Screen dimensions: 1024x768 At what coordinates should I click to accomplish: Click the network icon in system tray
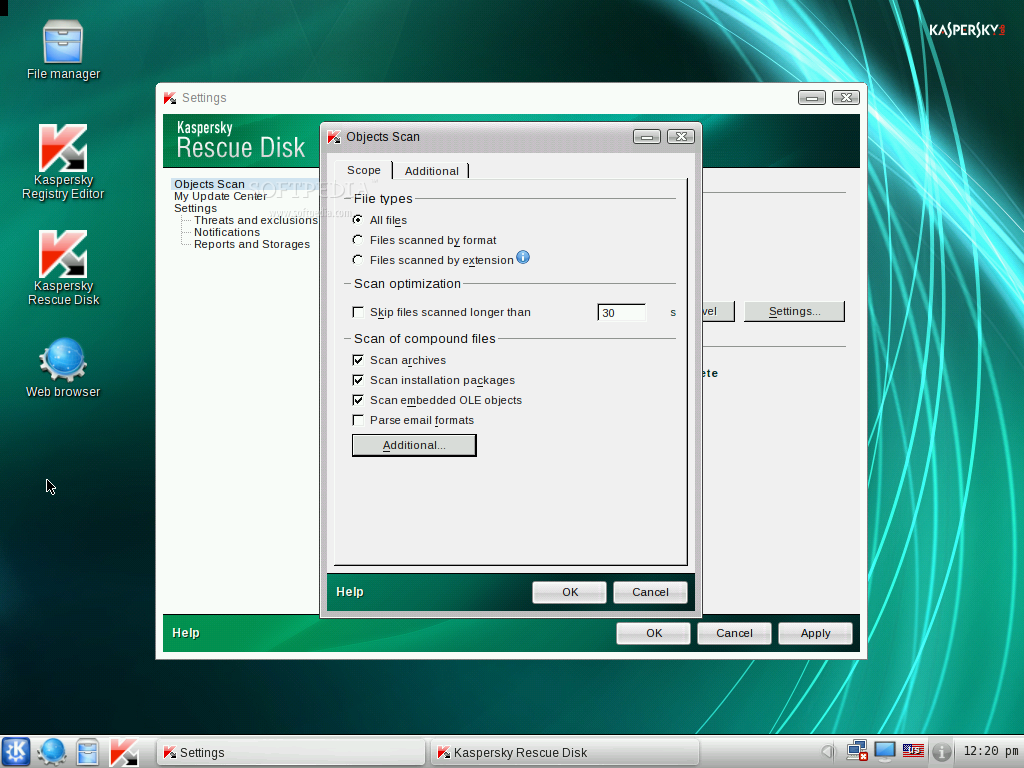click(x=857, y=751)
